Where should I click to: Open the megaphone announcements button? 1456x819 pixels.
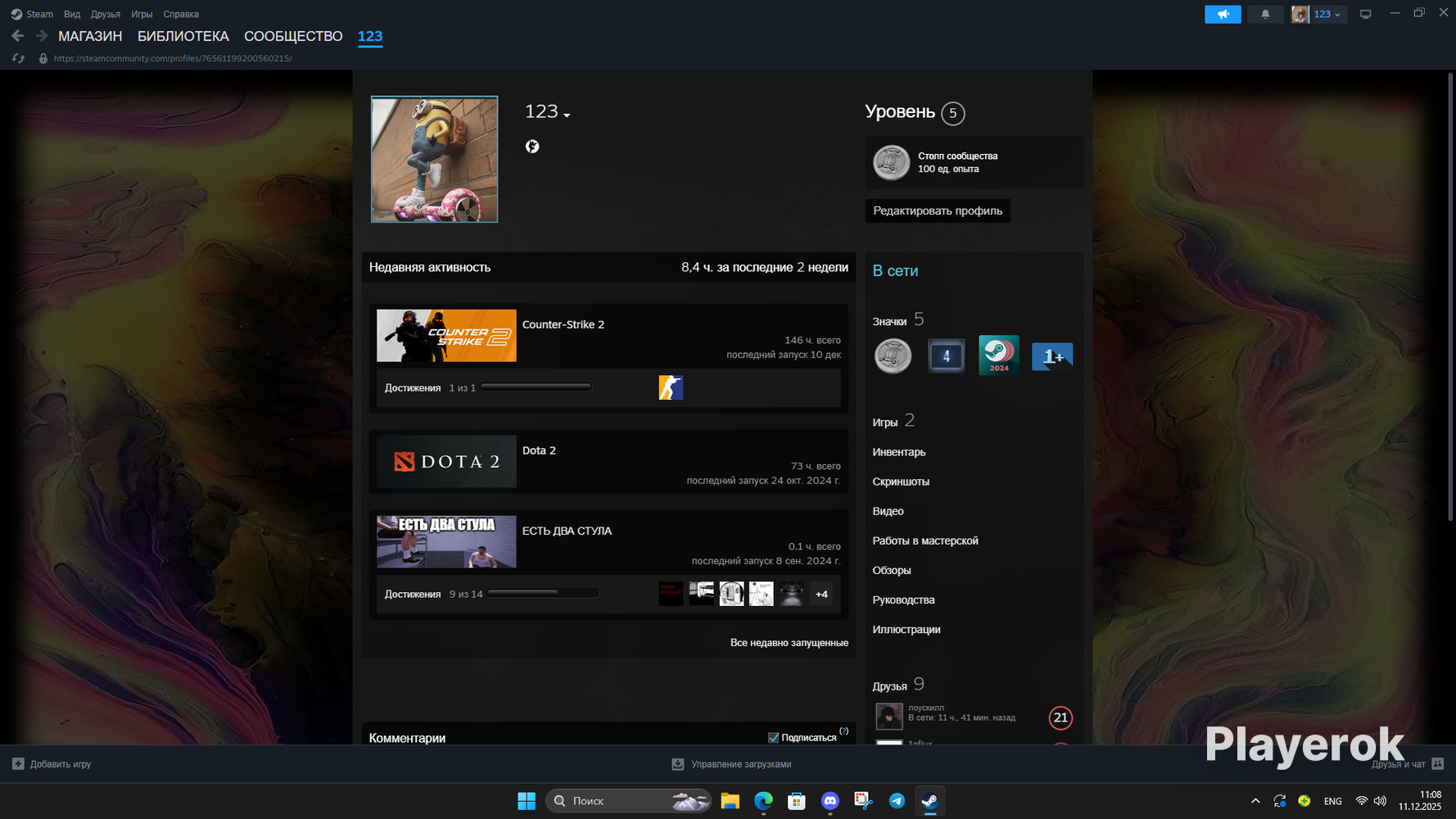tap(1223, 14)
